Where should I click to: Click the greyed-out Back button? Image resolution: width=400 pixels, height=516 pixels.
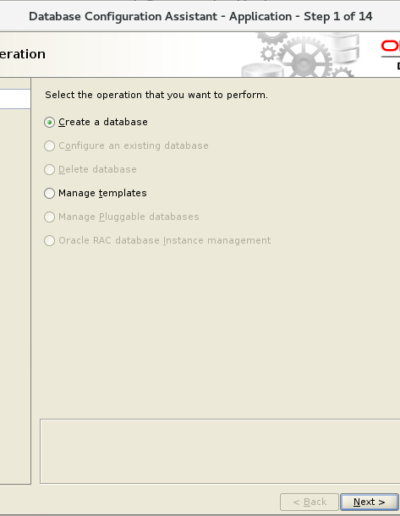[x=309, y=502]
